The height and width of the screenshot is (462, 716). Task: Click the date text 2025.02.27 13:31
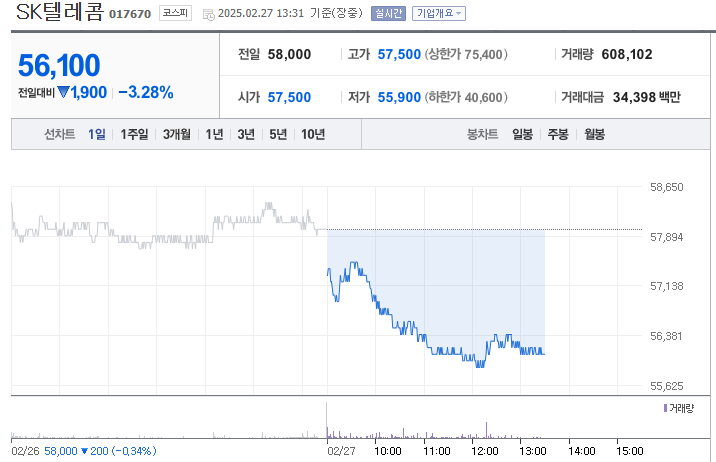261,13
